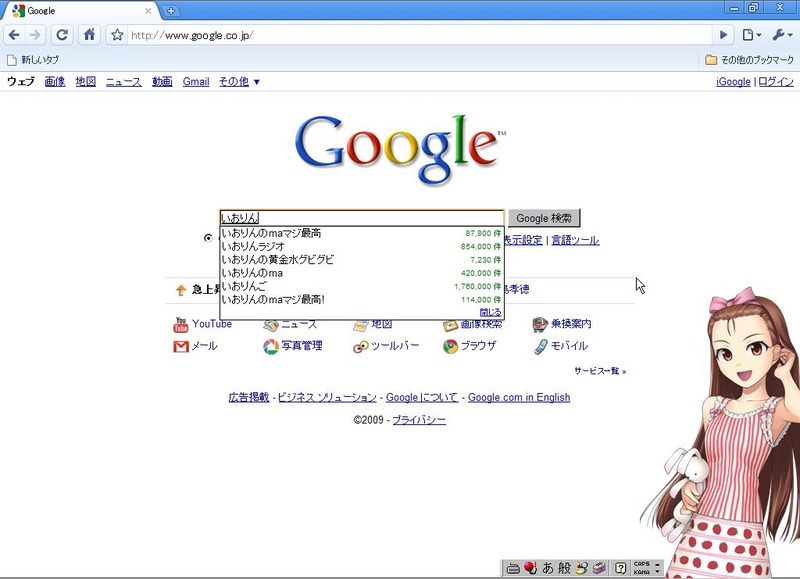Bookmark this page with the star icon
The width and height of the screenshot is (800, 579).
[117, 35]
